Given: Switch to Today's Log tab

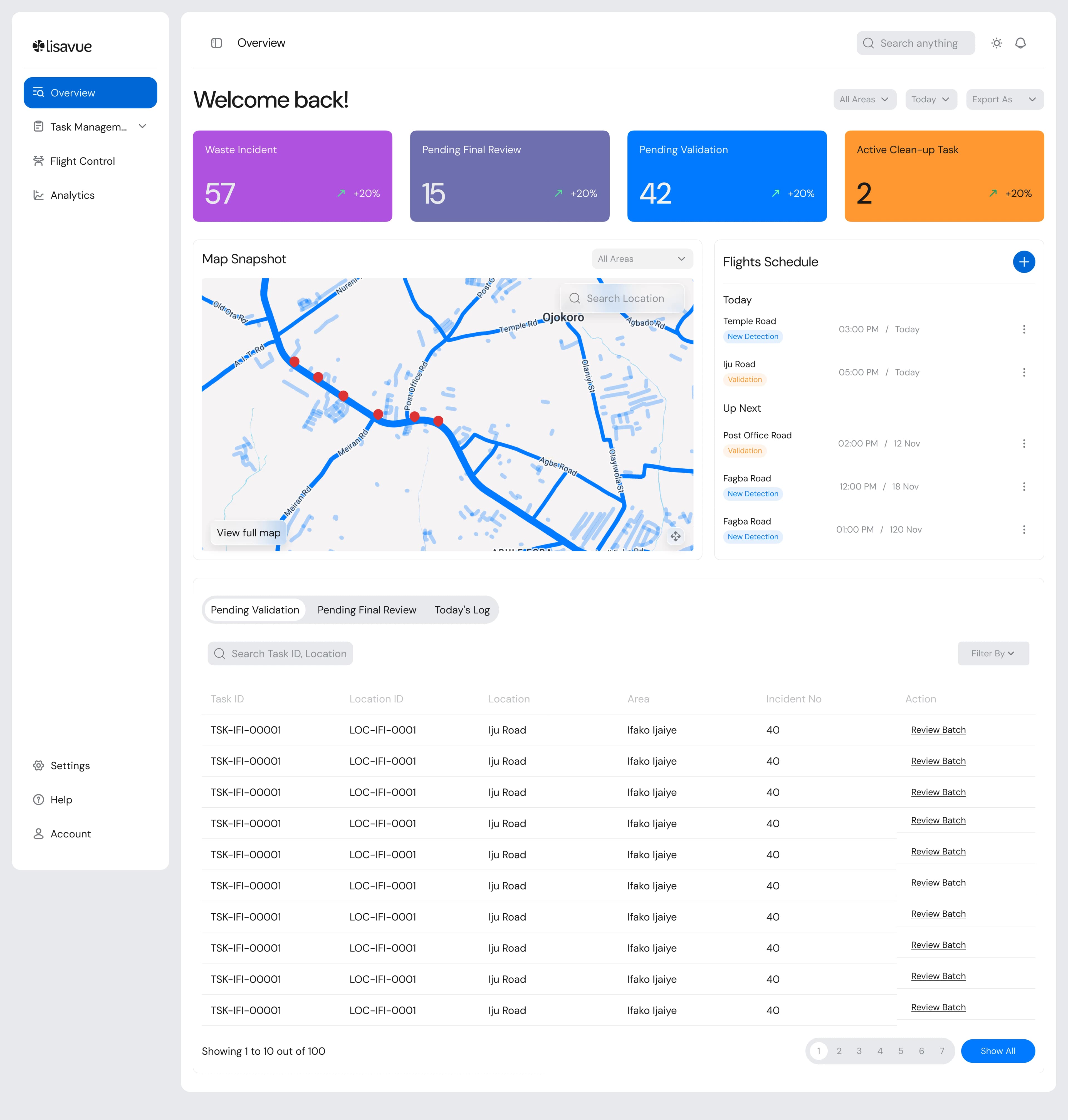Looking at the screenshot, I should point(462,610).
